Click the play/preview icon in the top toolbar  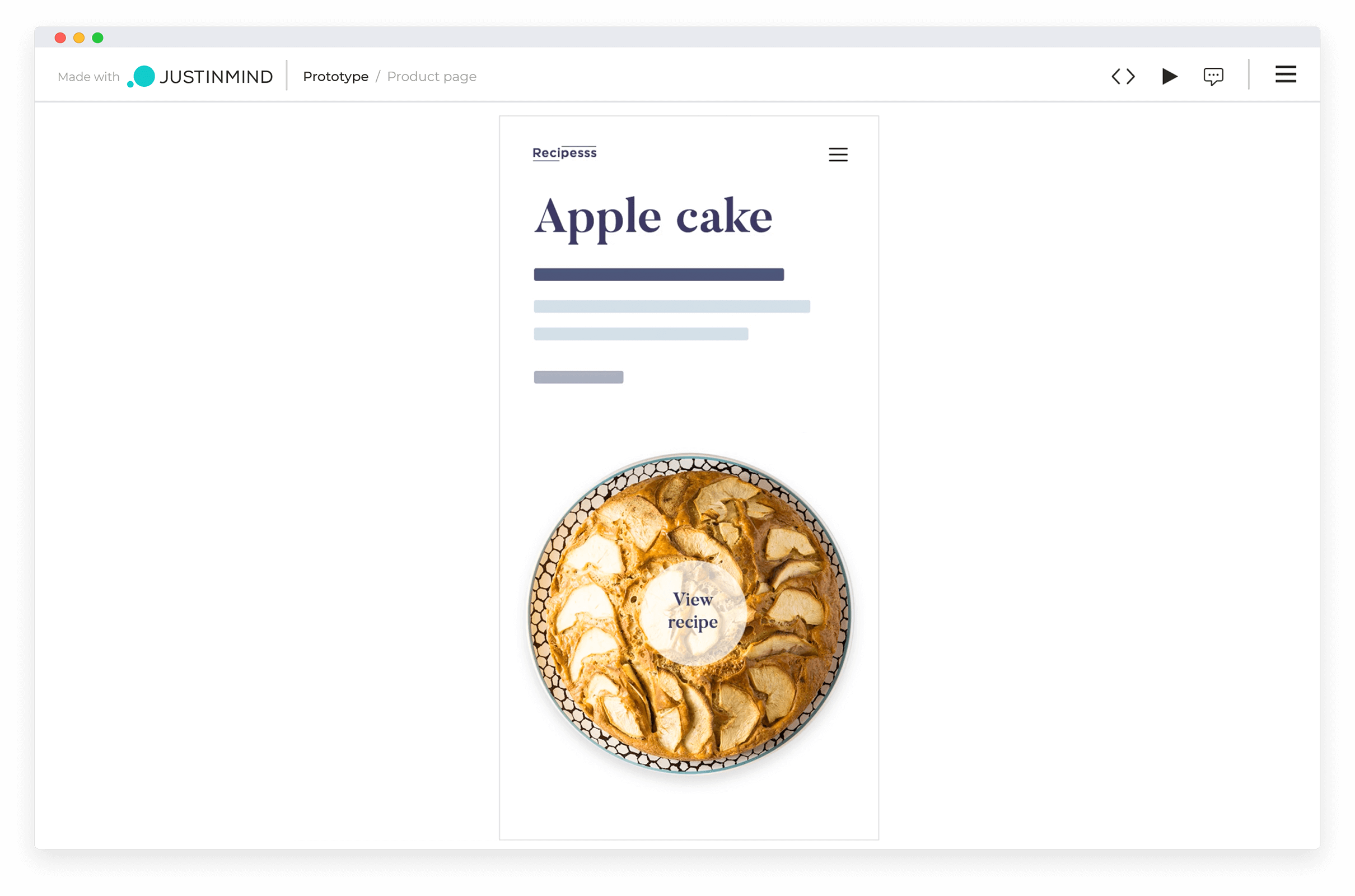click(1169, 76)
